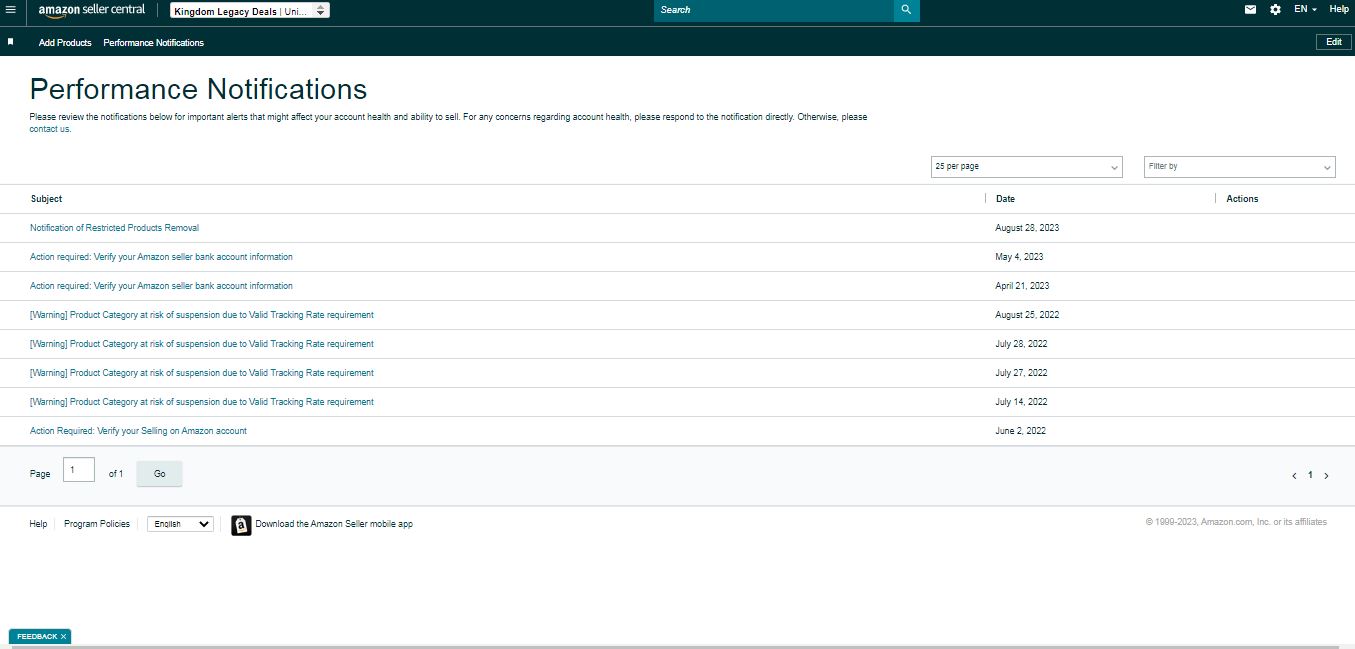
Task: Click the Go page button
Action: coord(159,474)
